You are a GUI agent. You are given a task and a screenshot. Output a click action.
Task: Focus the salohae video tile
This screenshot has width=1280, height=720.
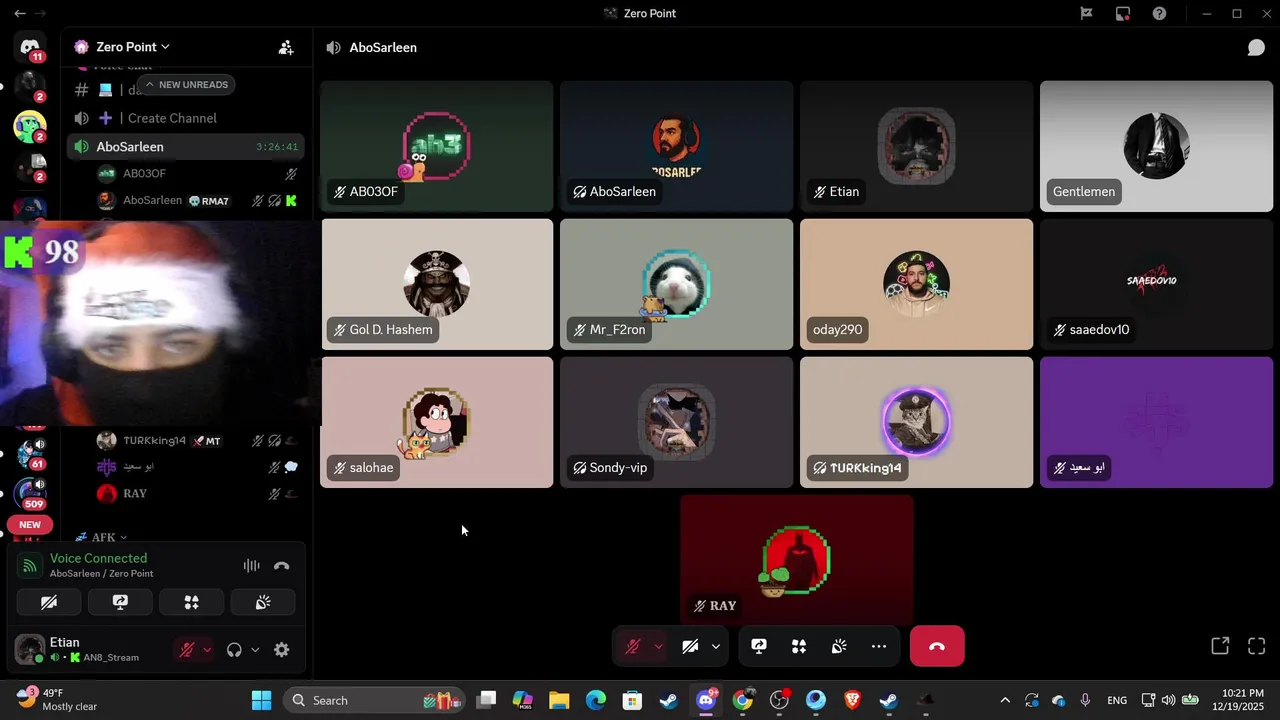(436, 422)
